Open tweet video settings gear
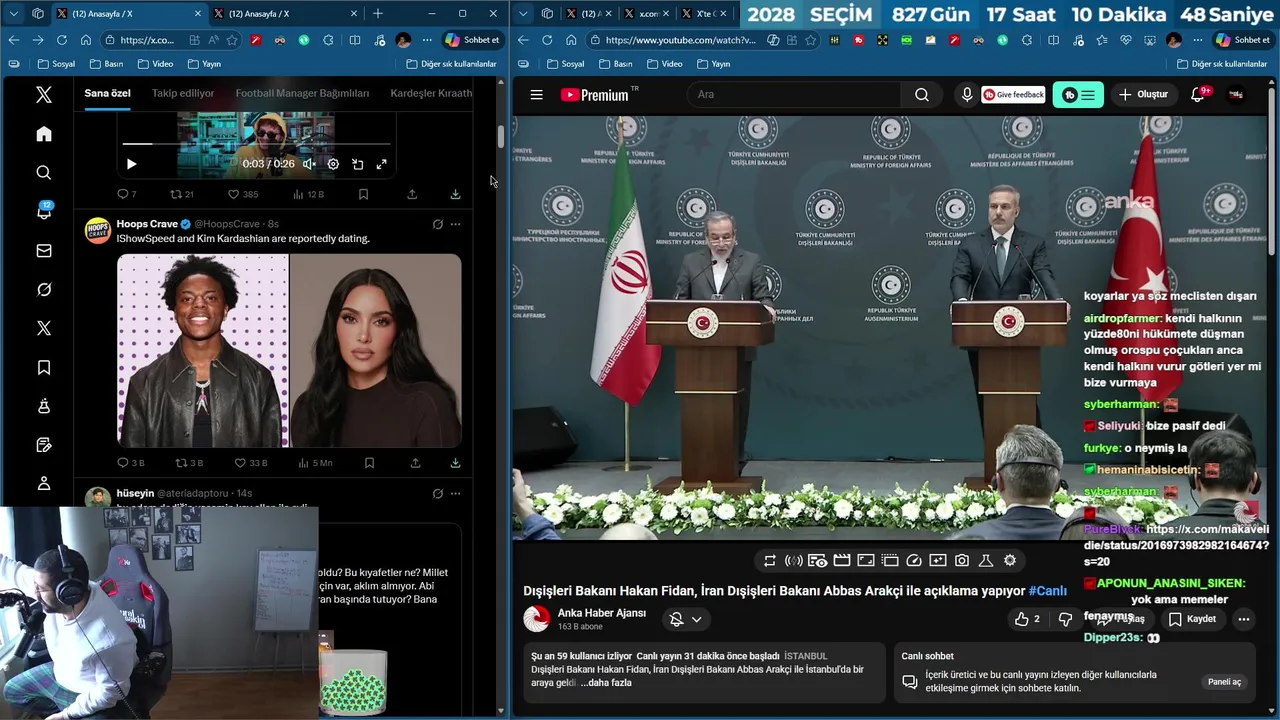The width and height of the screenshot is (1280, 720). 333,164
